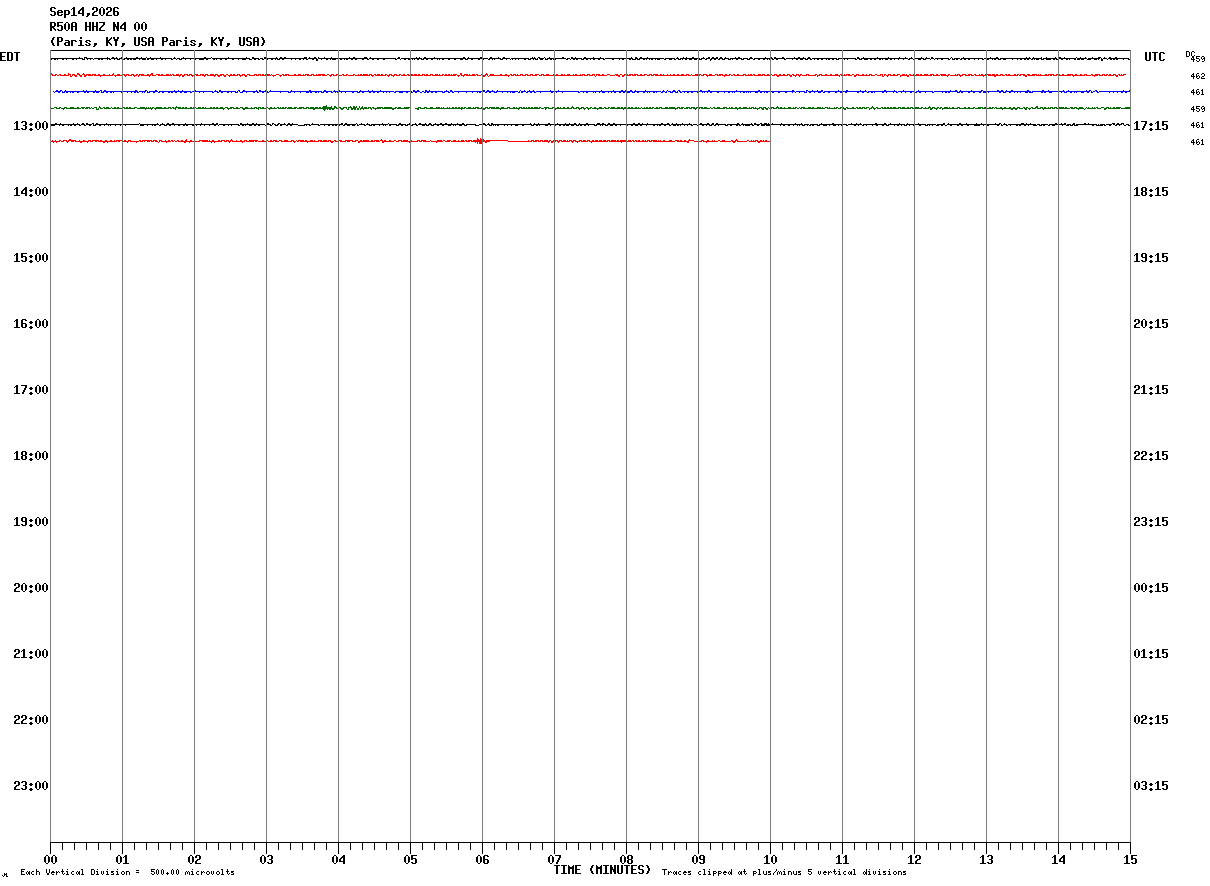Select minute 06 on the bottom axis
The height and width of the screenshot is (886, 1210).
pos(482,860)
